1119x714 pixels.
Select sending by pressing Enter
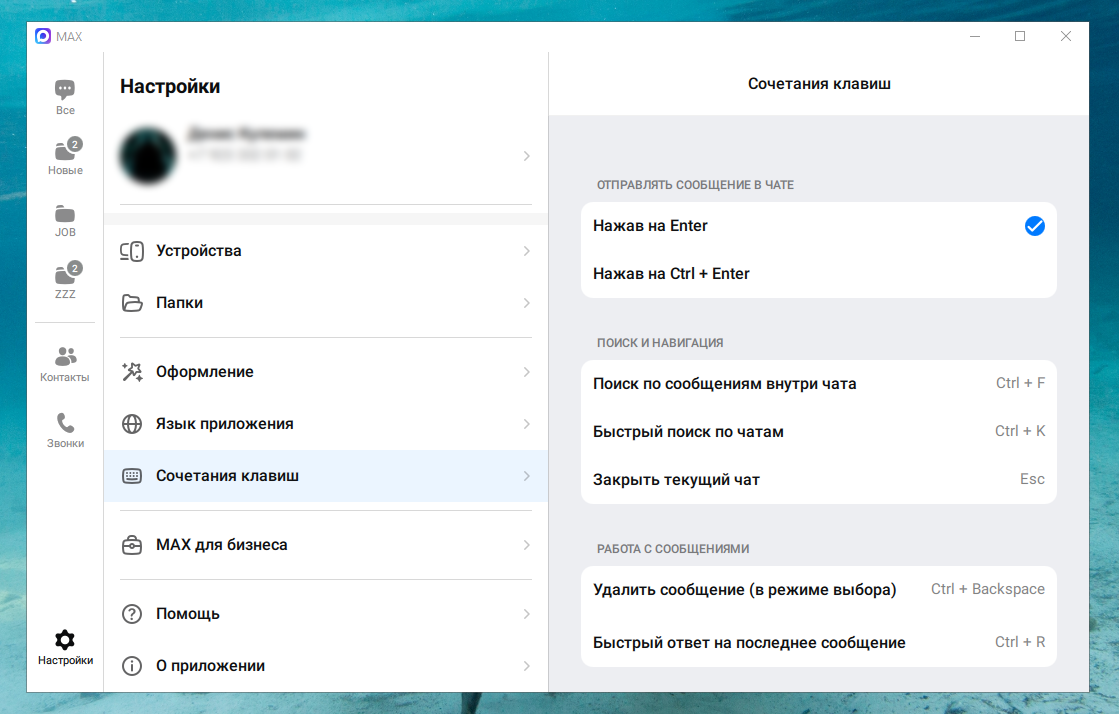coord(650,226)
